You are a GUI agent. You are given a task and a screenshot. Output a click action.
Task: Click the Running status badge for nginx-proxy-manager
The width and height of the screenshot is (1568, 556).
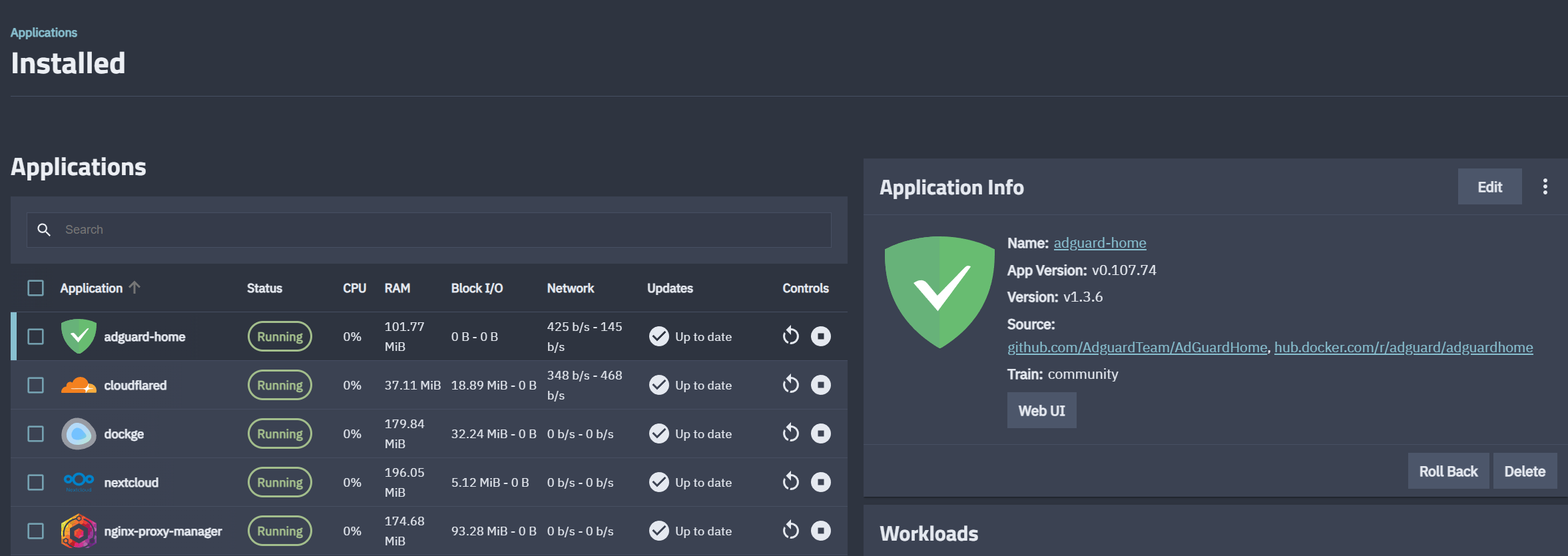(280, 531)
